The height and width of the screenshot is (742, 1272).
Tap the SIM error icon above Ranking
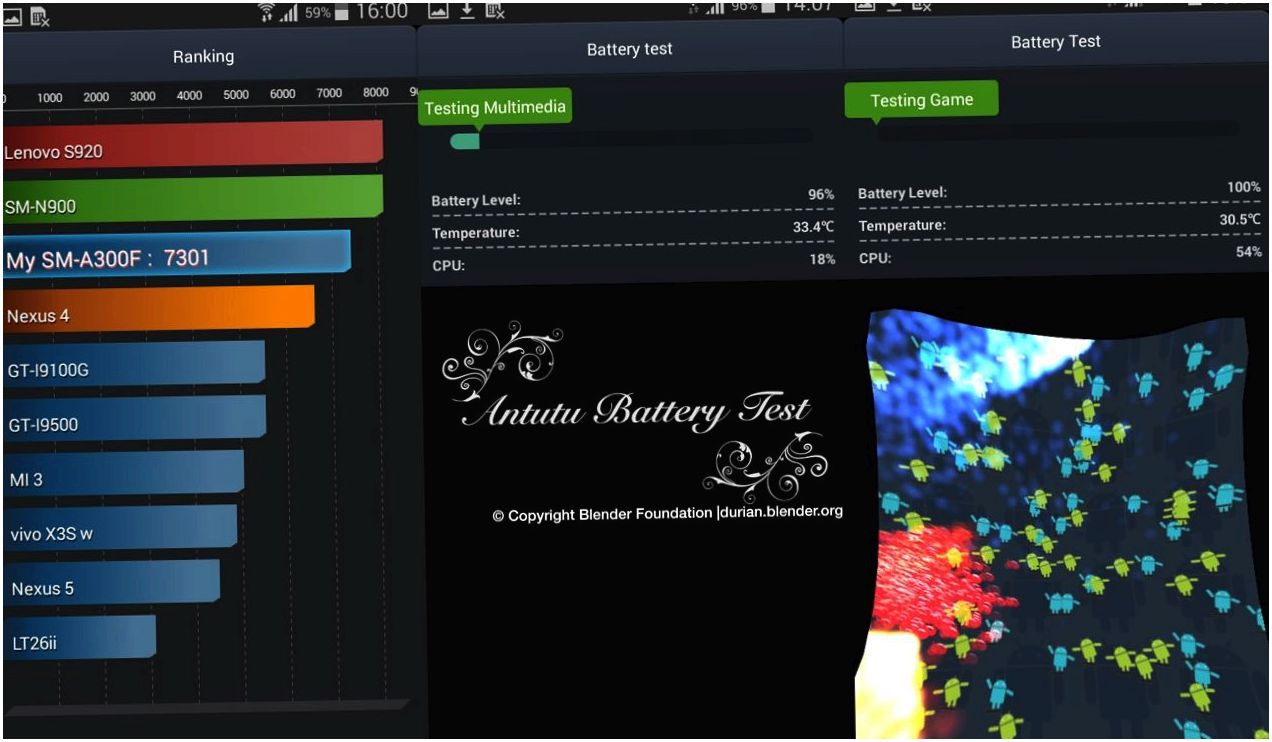39,16
